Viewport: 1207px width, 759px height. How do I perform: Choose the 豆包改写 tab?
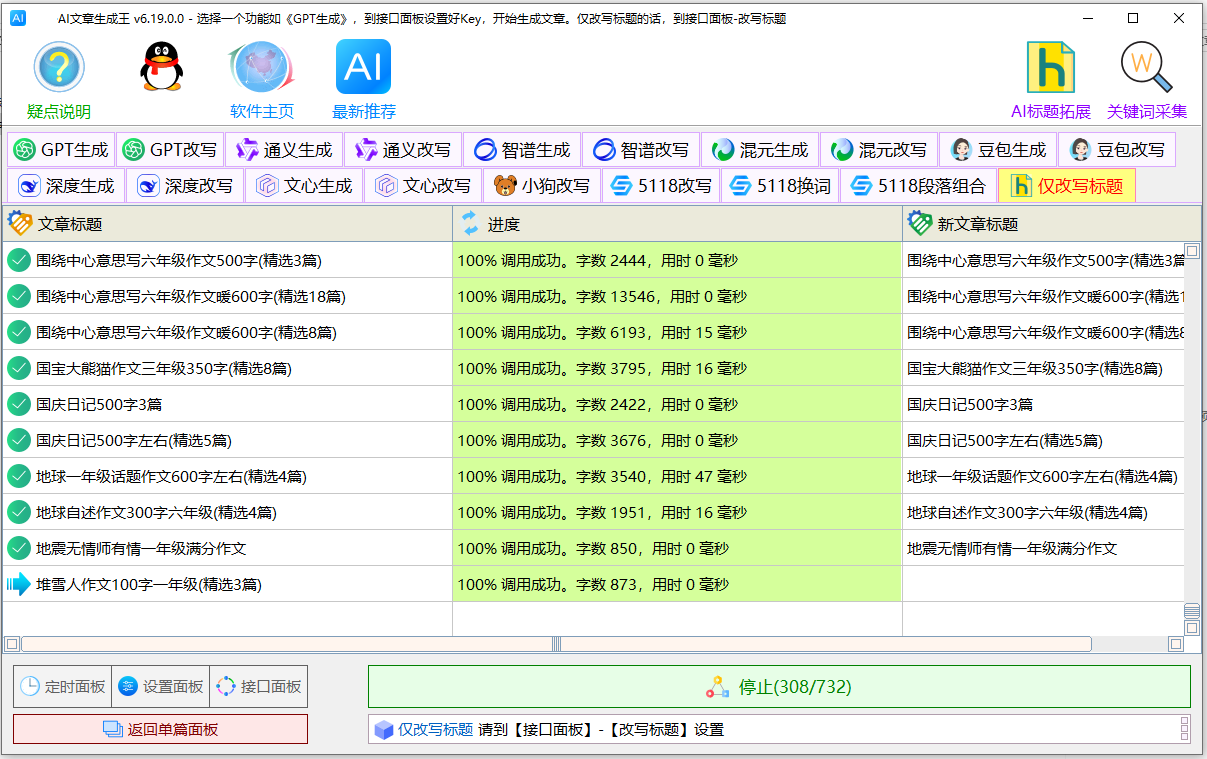[1117, 150]
